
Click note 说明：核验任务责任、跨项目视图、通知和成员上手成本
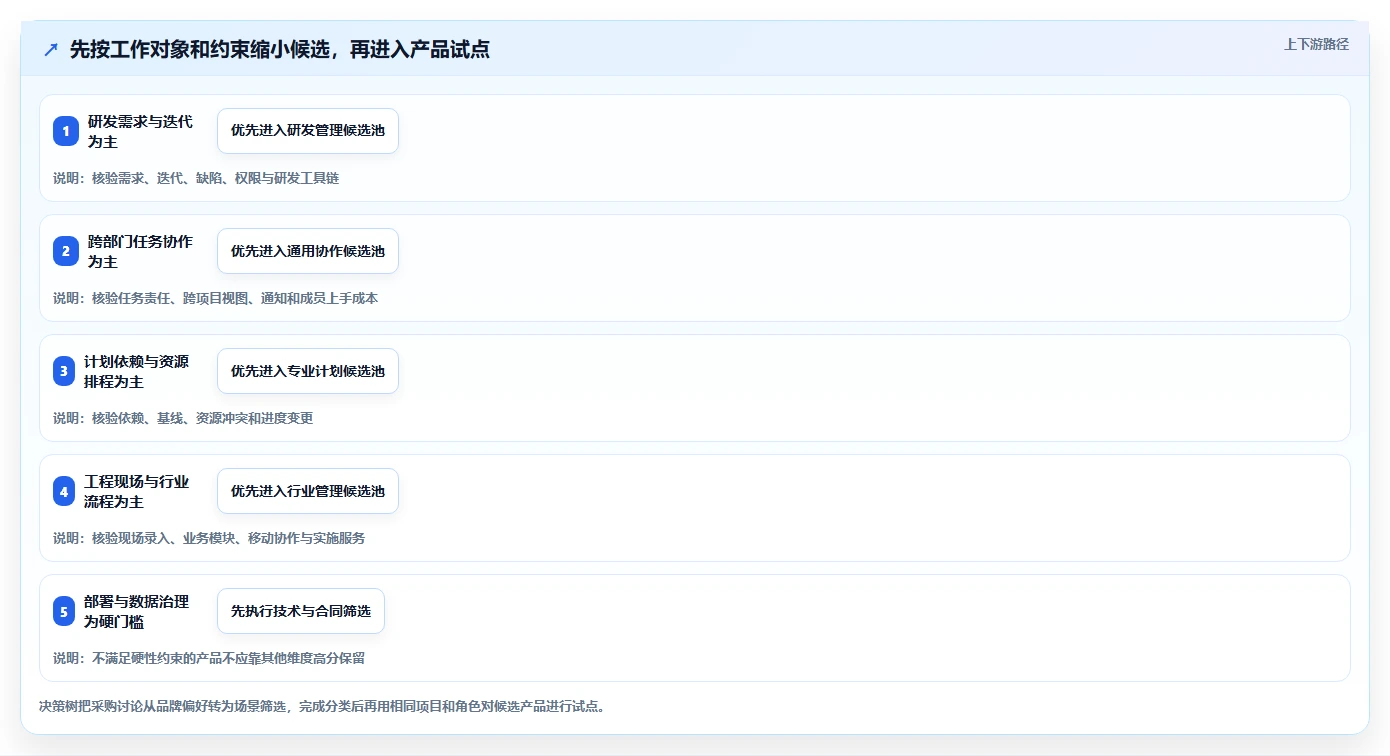point(216,298)
